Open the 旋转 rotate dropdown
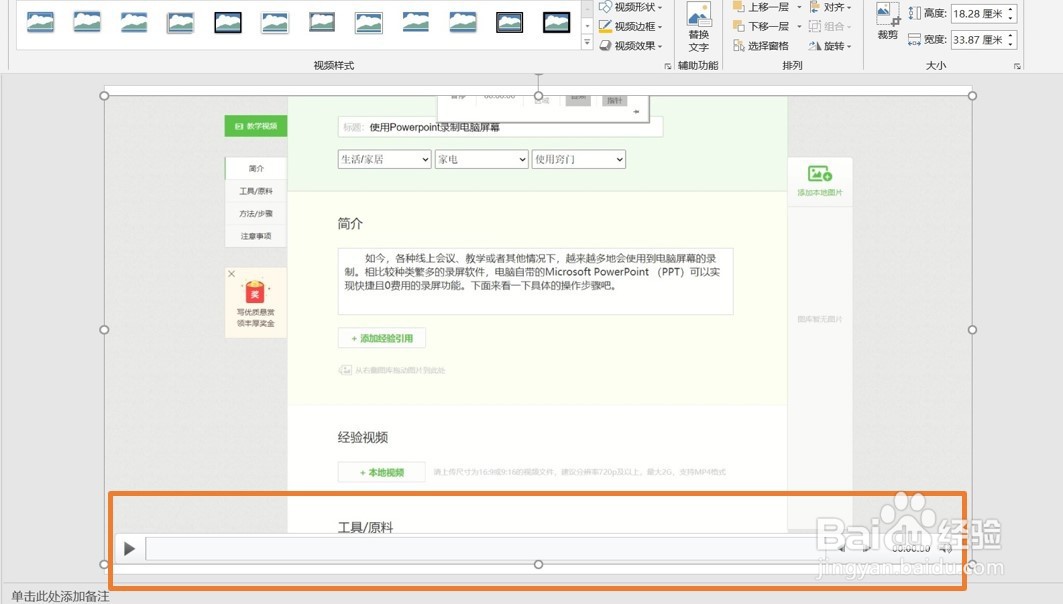The height and width of the screenshot is (604, 1063). [830, 45]
